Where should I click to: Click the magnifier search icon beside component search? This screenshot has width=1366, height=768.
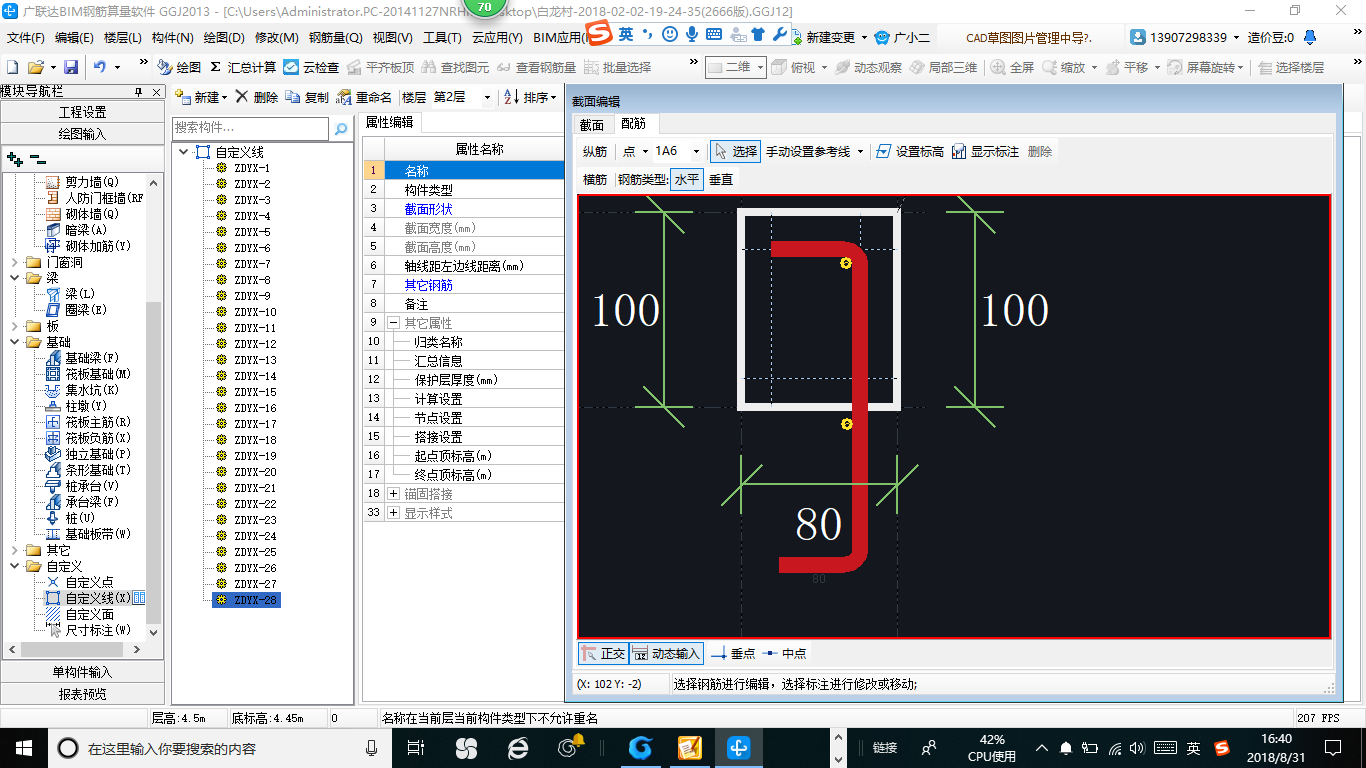click(x=341, y=128)
